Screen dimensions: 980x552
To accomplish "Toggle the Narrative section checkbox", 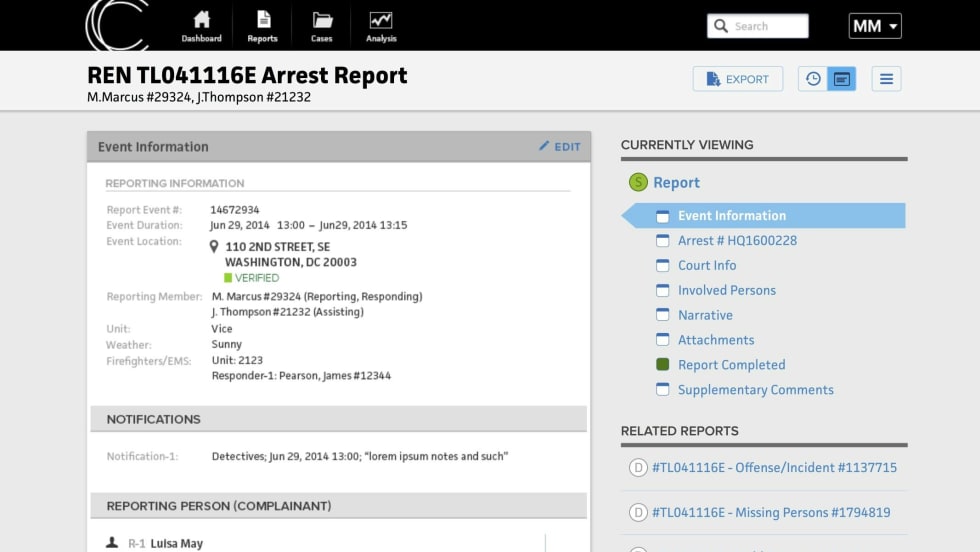I will [x=662, y=315].
